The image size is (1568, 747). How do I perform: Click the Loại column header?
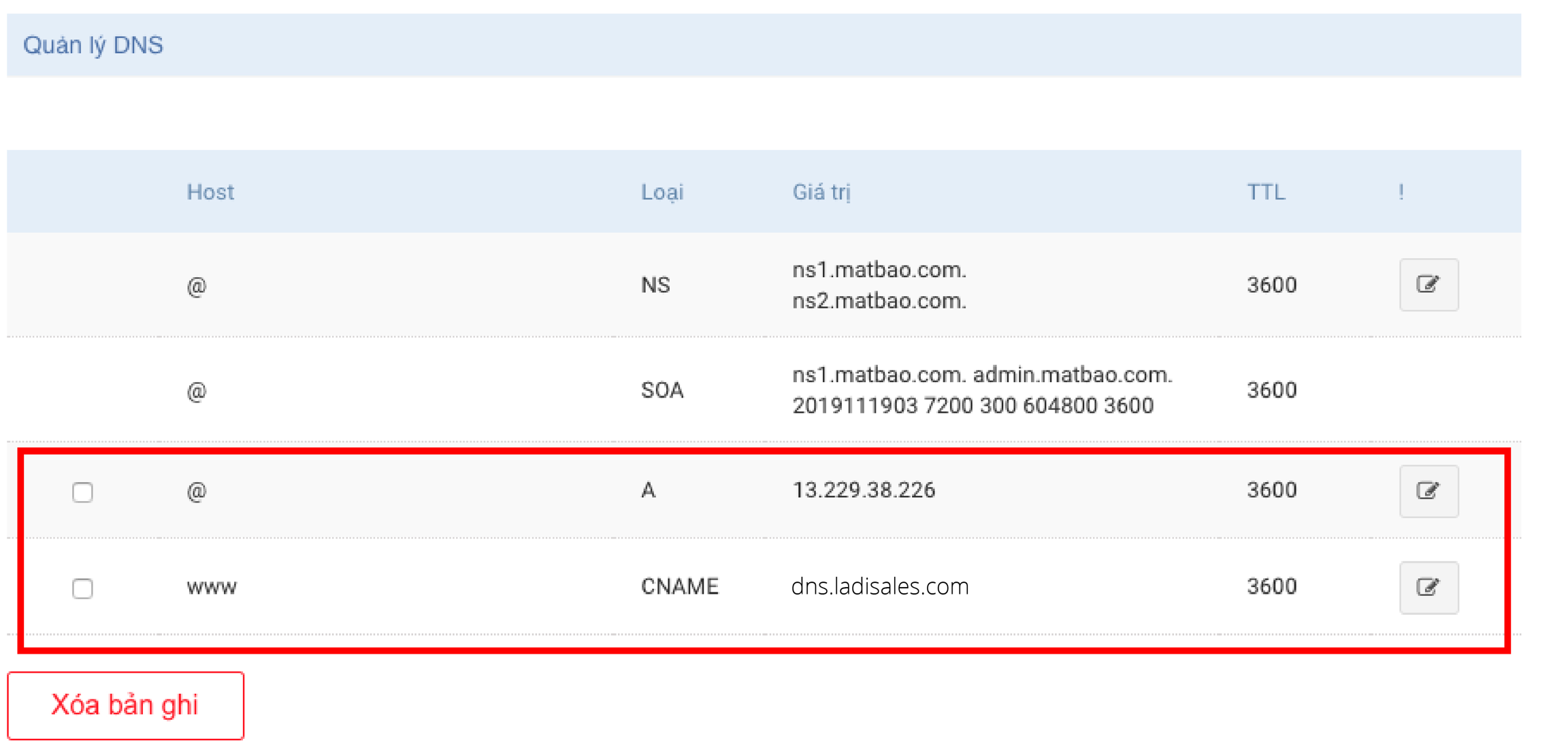tap(661, 192)
